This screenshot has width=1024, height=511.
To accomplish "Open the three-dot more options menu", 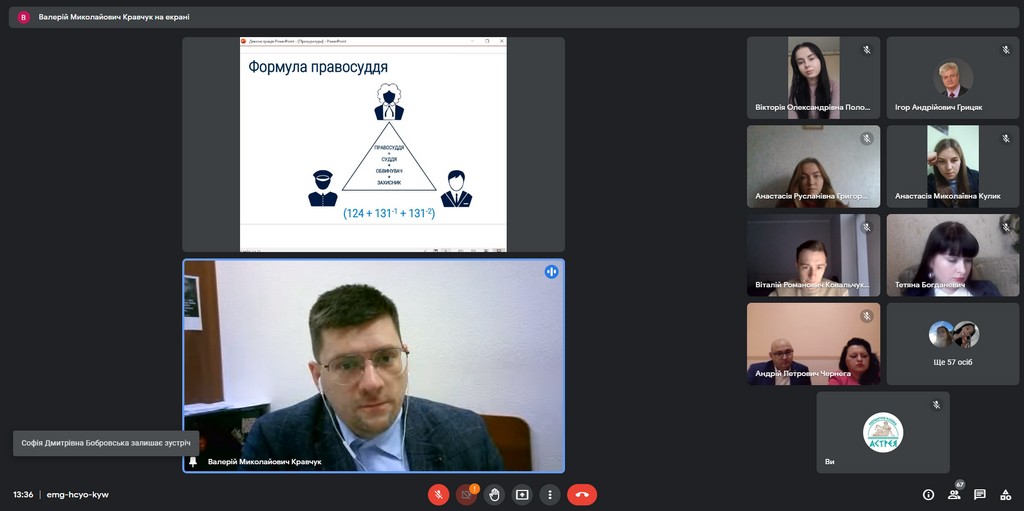I will point(550,494).
